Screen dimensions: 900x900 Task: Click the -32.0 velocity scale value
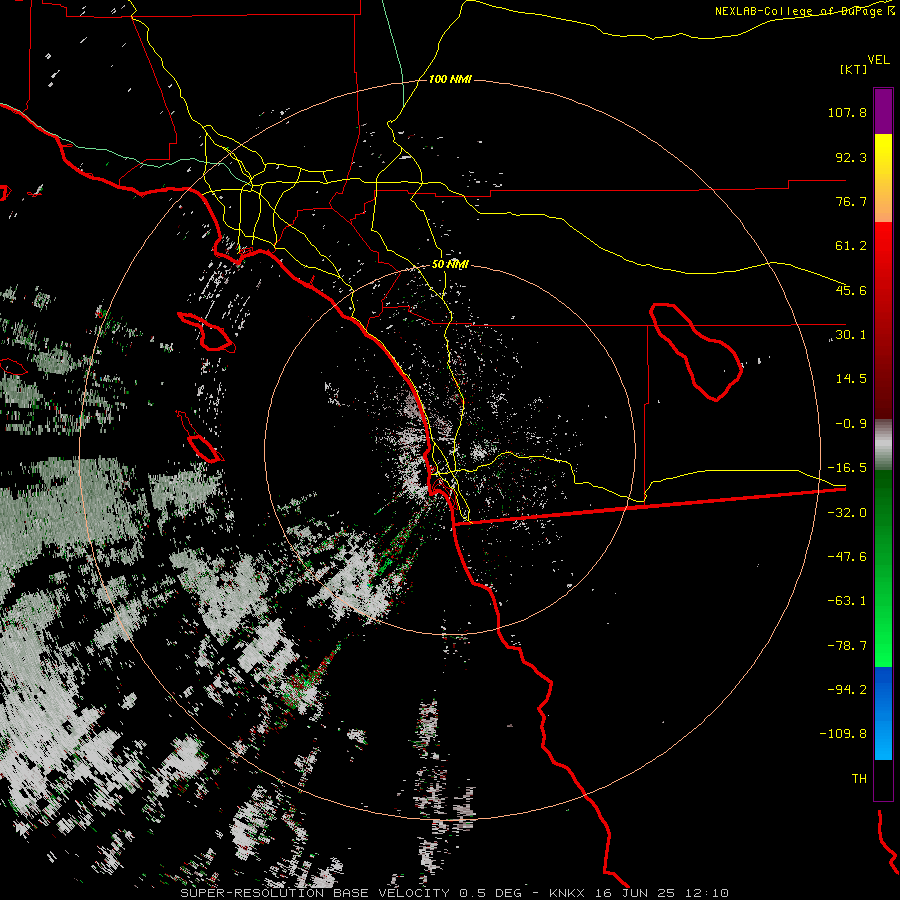point(847,513)
